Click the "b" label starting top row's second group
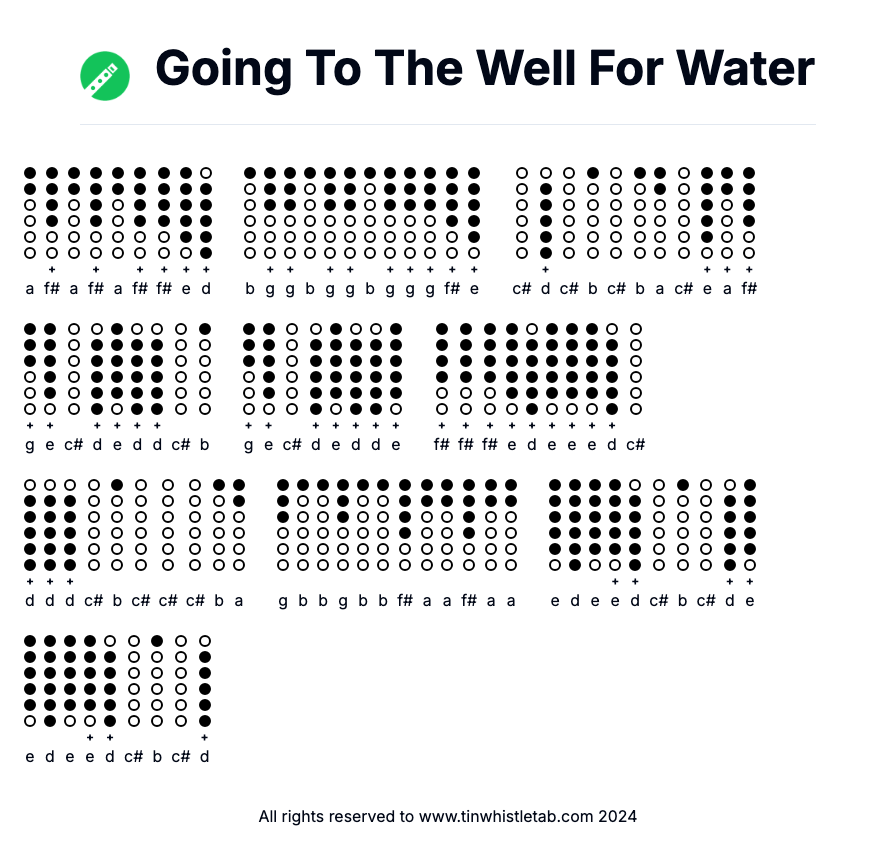Viewport: 896px width, 849px height. pyautogui.click(x=250, y=289)
